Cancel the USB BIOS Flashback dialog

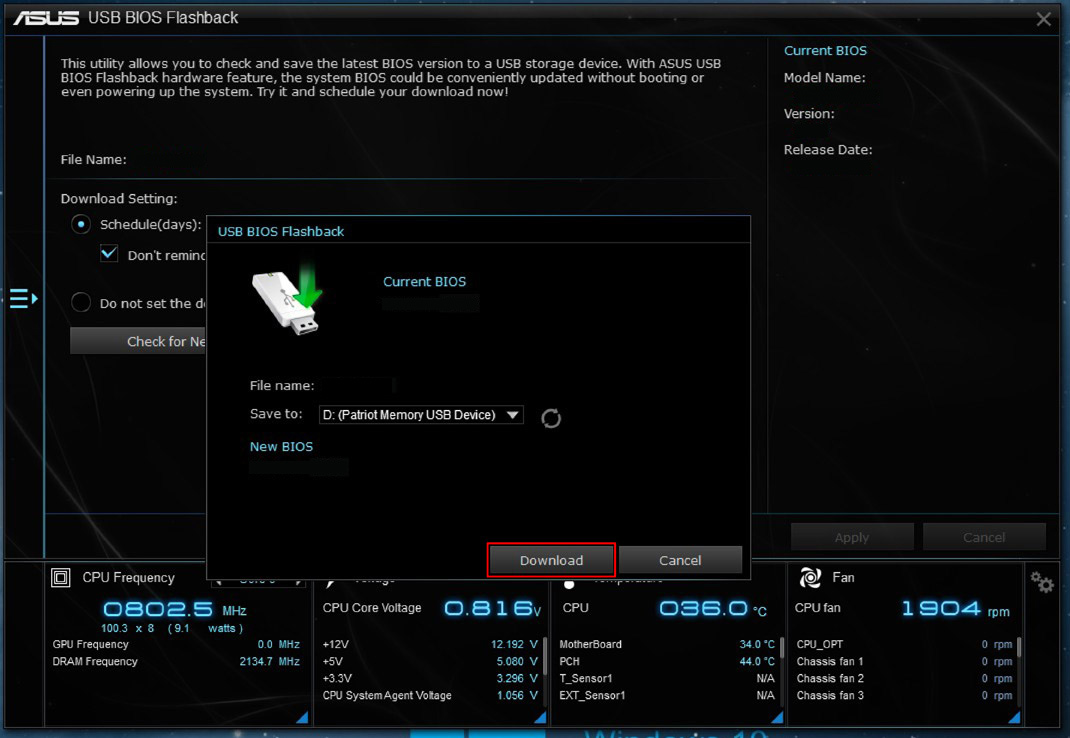(680, 560)
